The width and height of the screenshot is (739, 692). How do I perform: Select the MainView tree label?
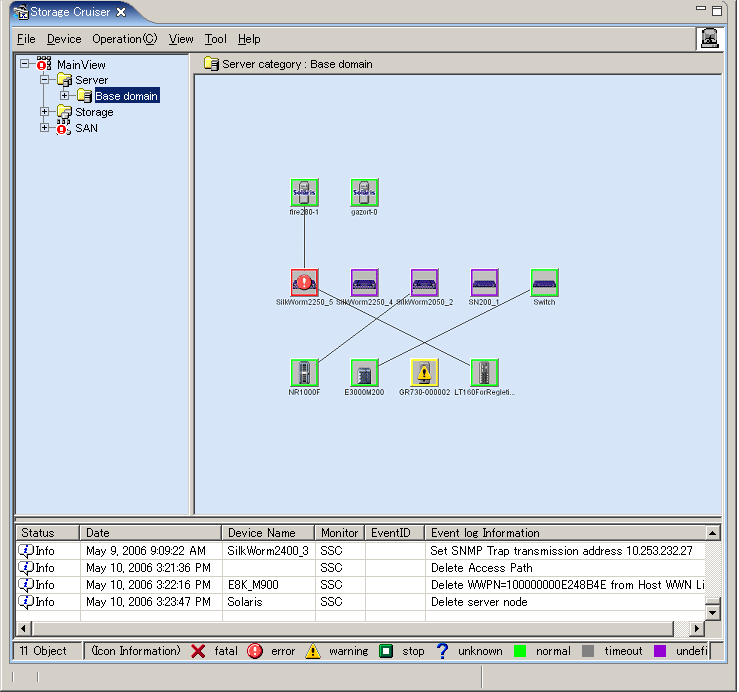coord(81,65)
